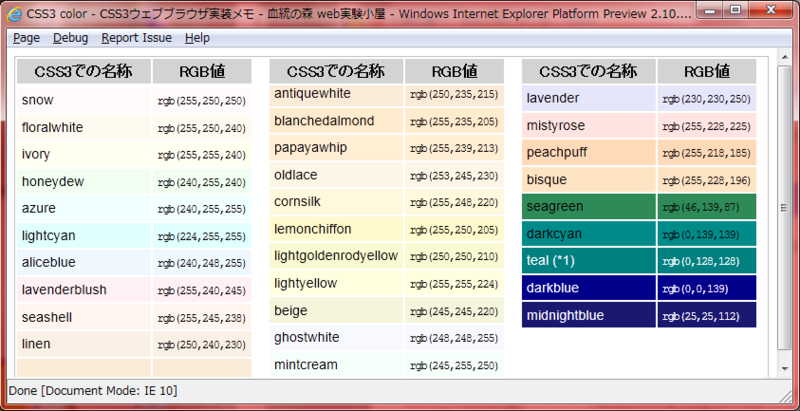Click the mintcream color name
Screen dimensions: 800x411
[306, 365]
